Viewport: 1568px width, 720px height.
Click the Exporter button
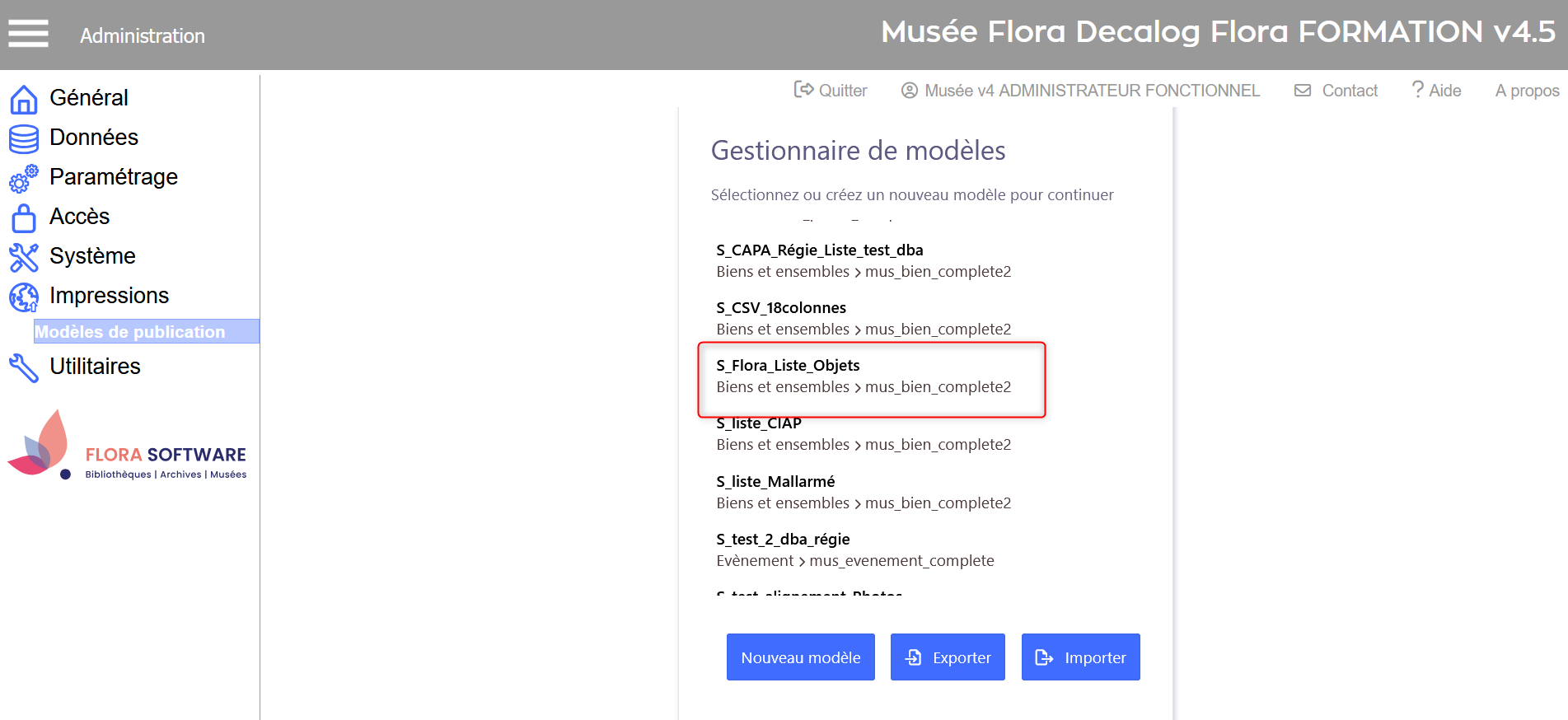948,657
